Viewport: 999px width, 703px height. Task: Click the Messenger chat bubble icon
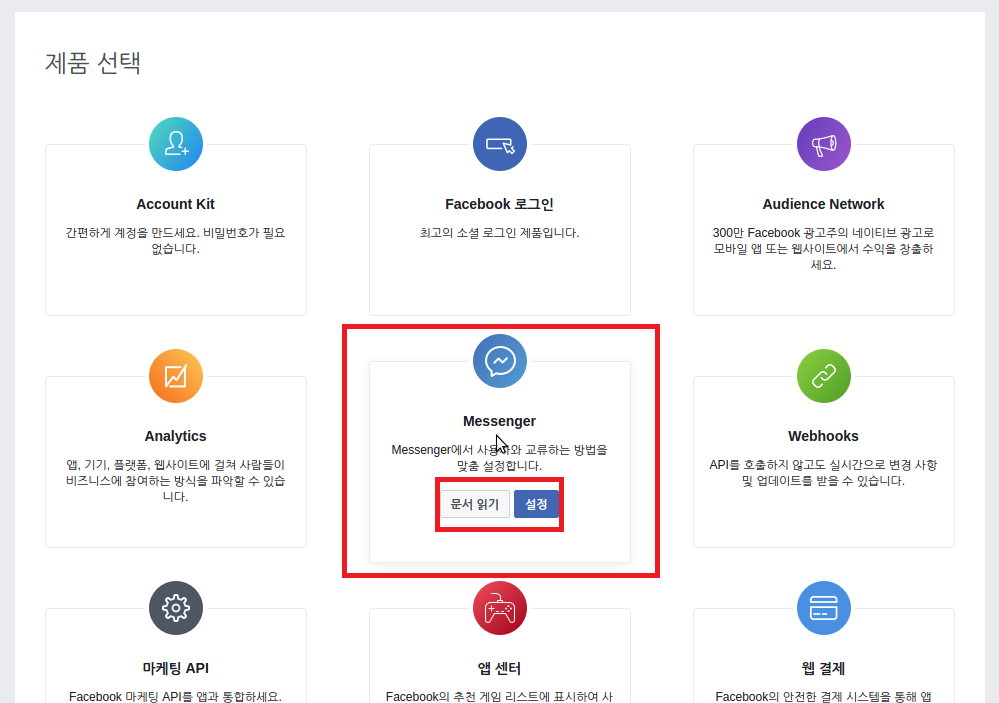500,361
